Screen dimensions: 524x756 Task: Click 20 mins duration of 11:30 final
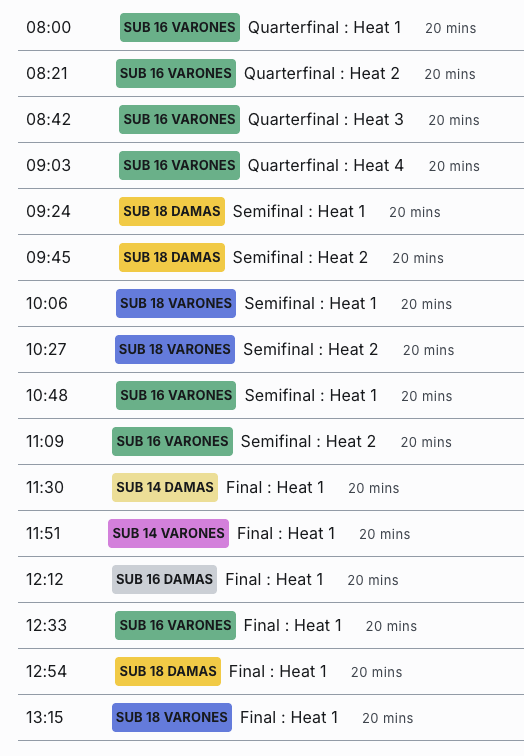374,488
